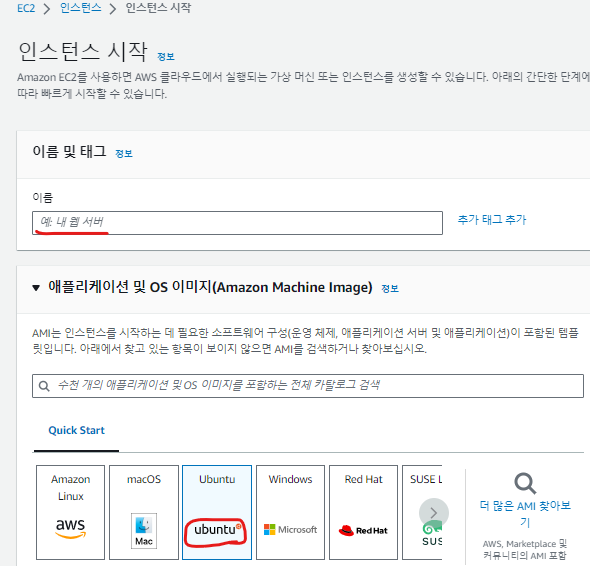Click the 추가 태그 추가 link
Screen dimensions: 590x566
pyautogui.click(x=491, y=219)
